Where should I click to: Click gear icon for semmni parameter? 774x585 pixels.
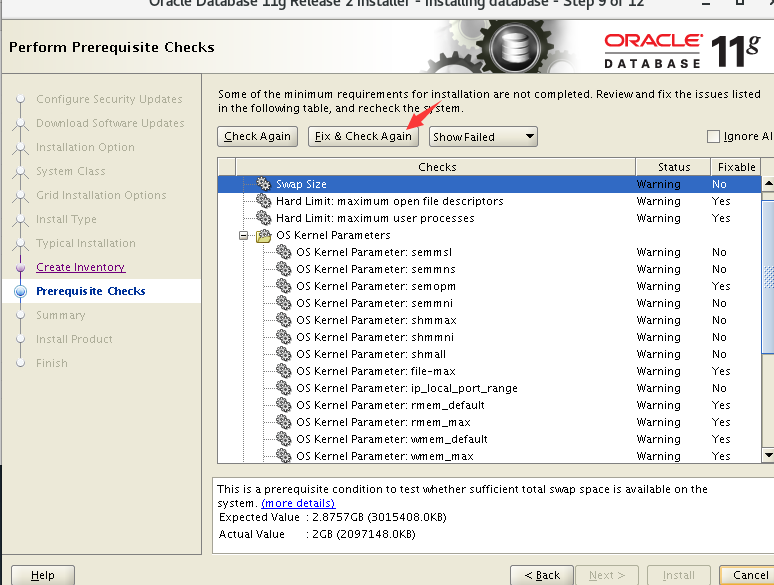click(284, 303)
